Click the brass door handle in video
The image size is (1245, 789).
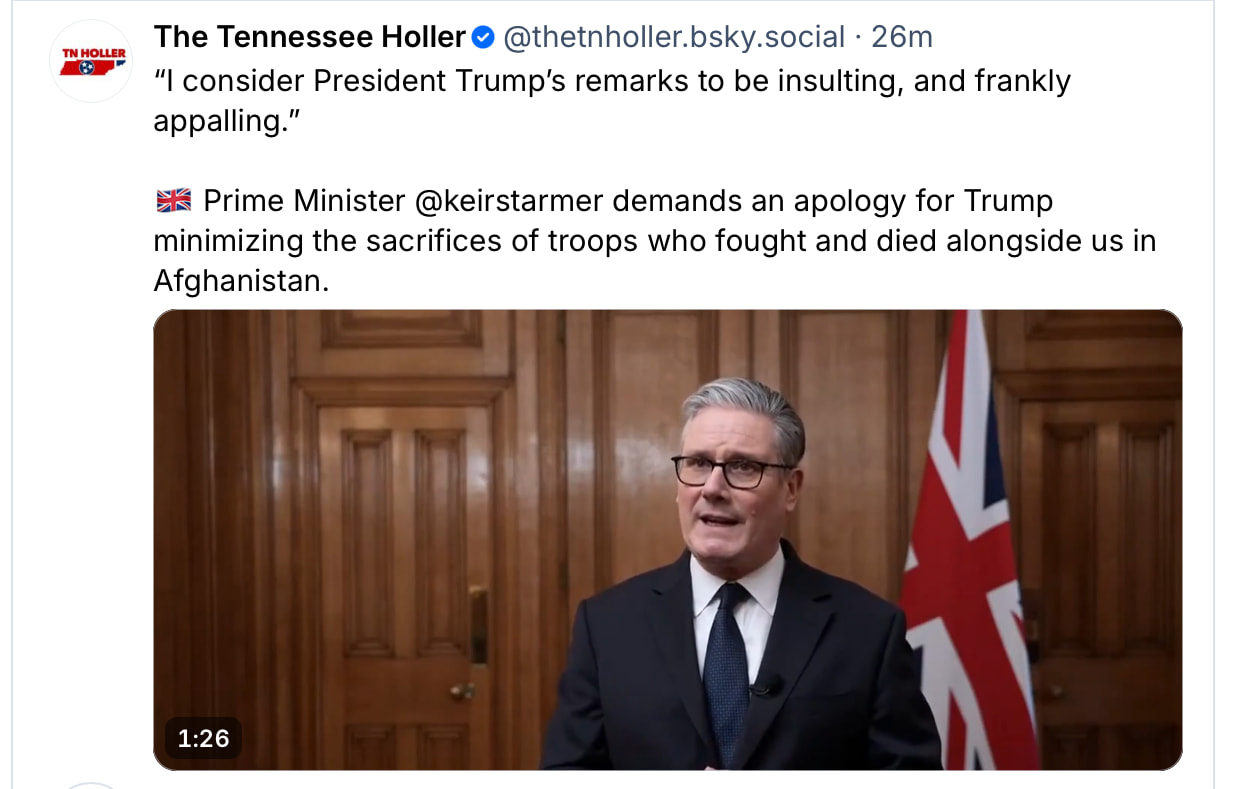462,690
